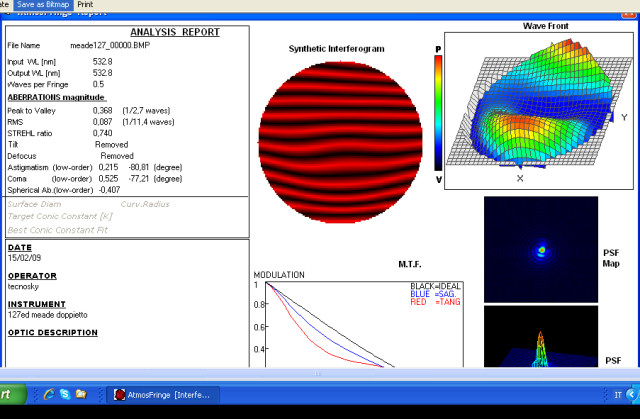This screenshot has height=419, width=640.
Task: Click Peak to Valley value 0,368
Action: tap(102, 111)
